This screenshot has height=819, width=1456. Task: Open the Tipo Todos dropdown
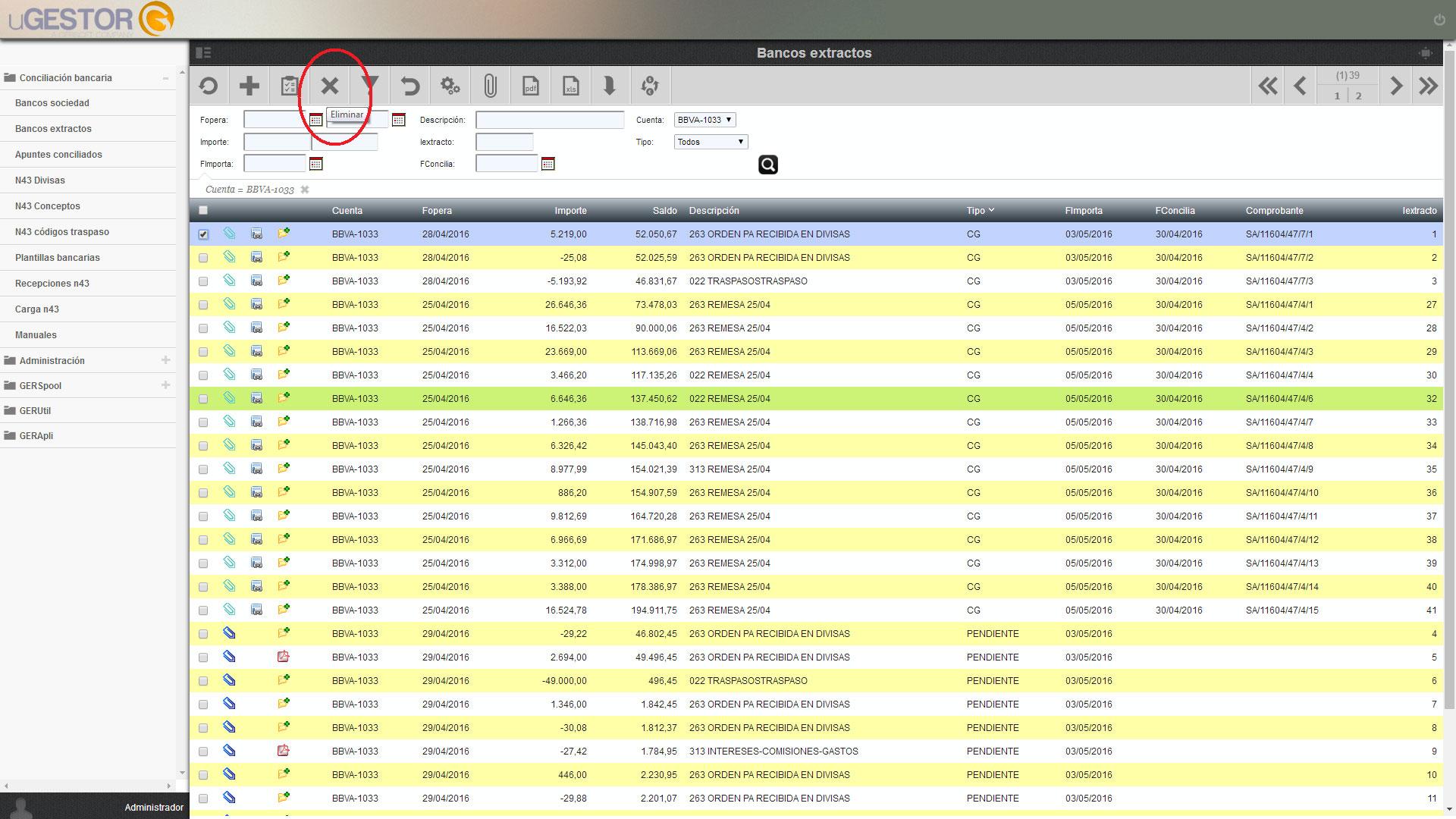711,142
